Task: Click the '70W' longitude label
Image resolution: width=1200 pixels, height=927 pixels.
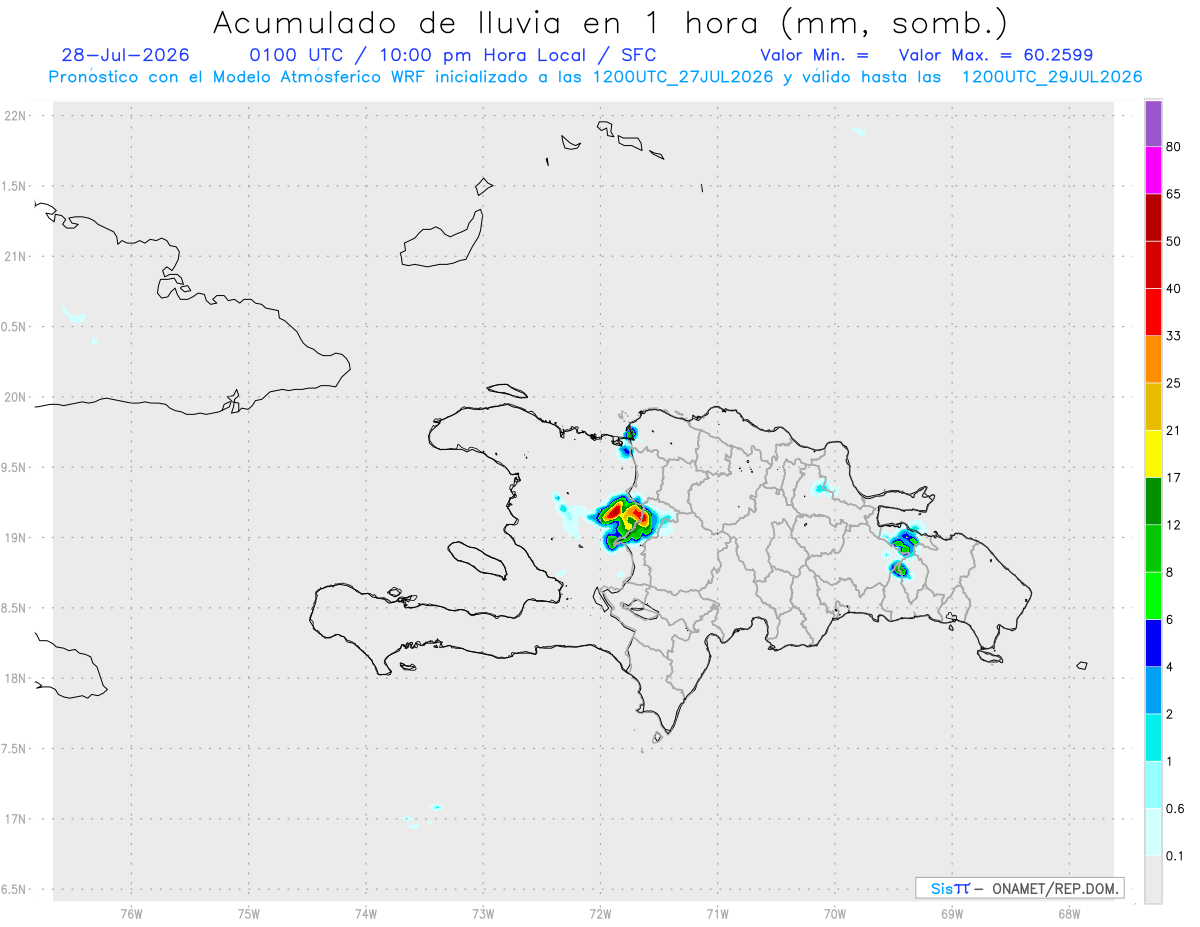Action: 835,913
